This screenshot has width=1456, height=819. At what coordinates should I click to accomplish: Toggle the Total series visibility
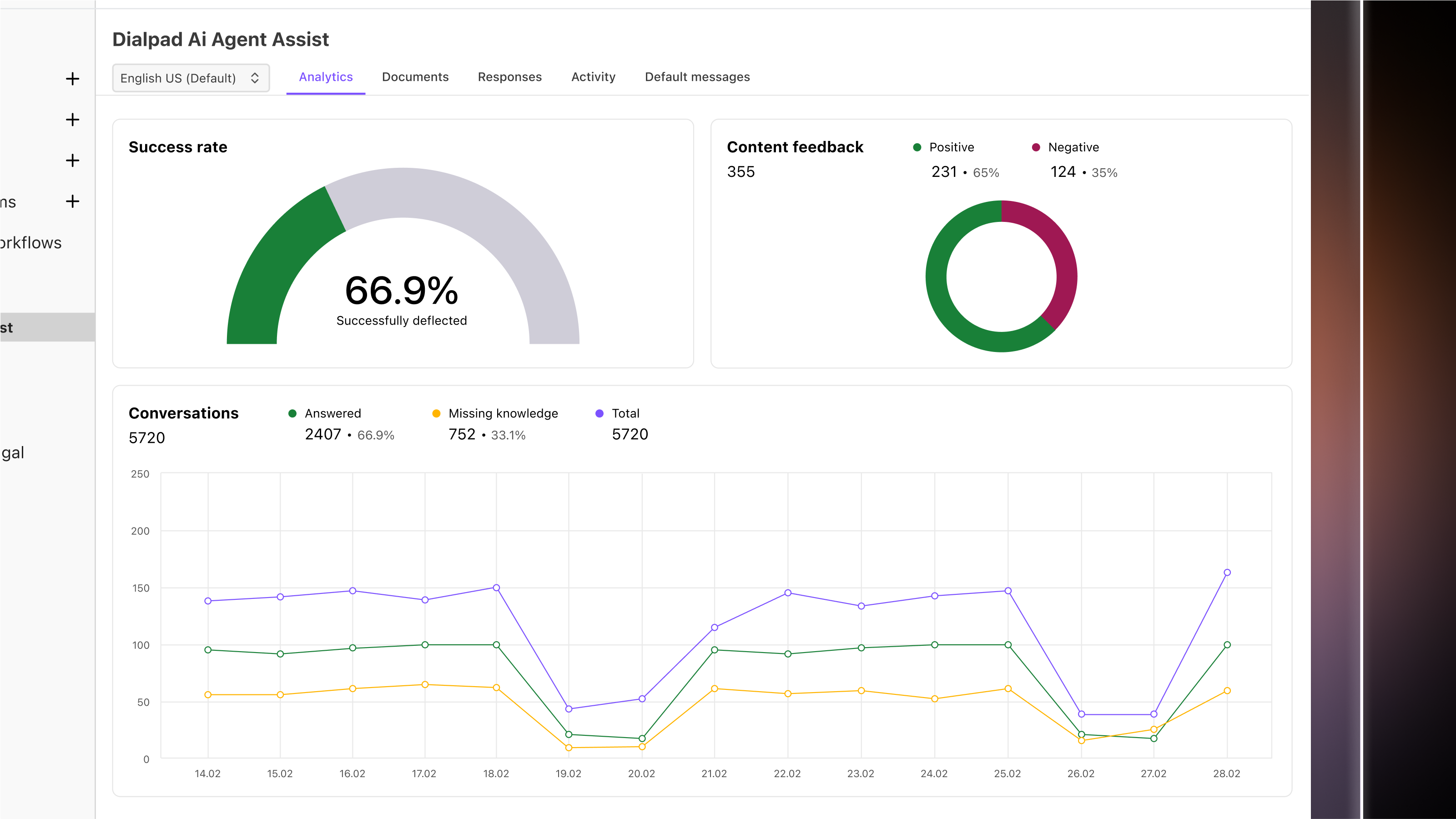pyautogui.click(x=599, y=413)
